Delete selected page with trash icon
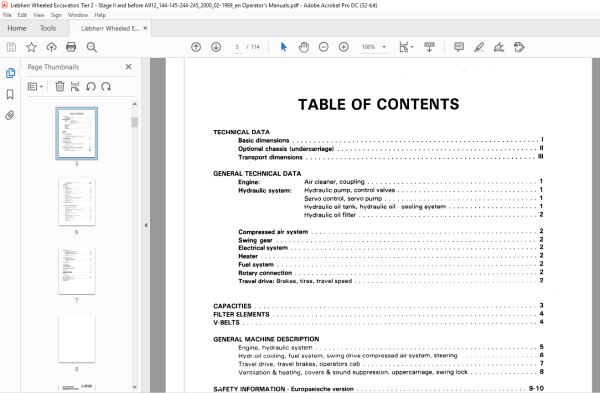 pyautogui.click(x=60, y=86)
